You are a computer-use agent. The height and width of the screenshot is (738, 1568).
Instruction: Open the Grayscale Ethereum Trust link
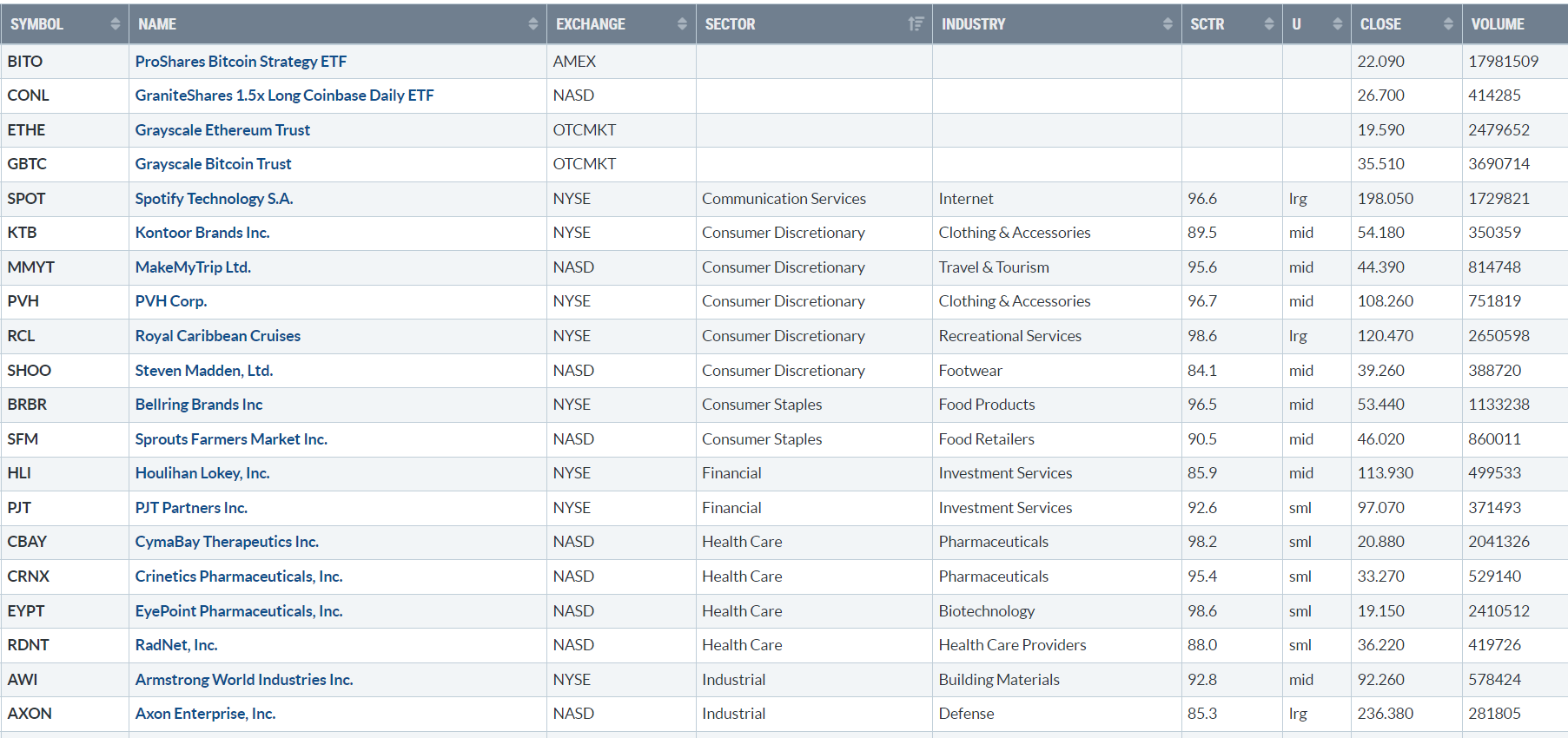click(x=222, y=130)
